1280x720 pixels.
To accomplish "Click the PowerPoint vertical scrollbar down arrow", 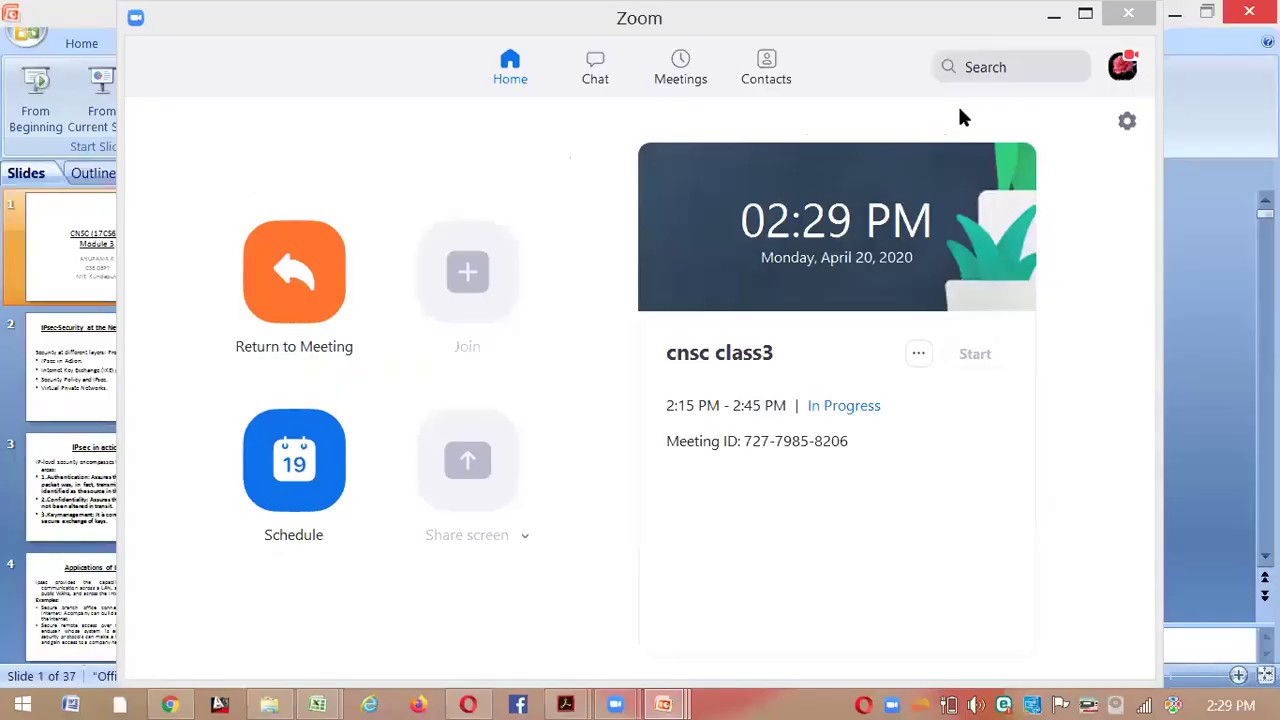I will click(1265, 556).
